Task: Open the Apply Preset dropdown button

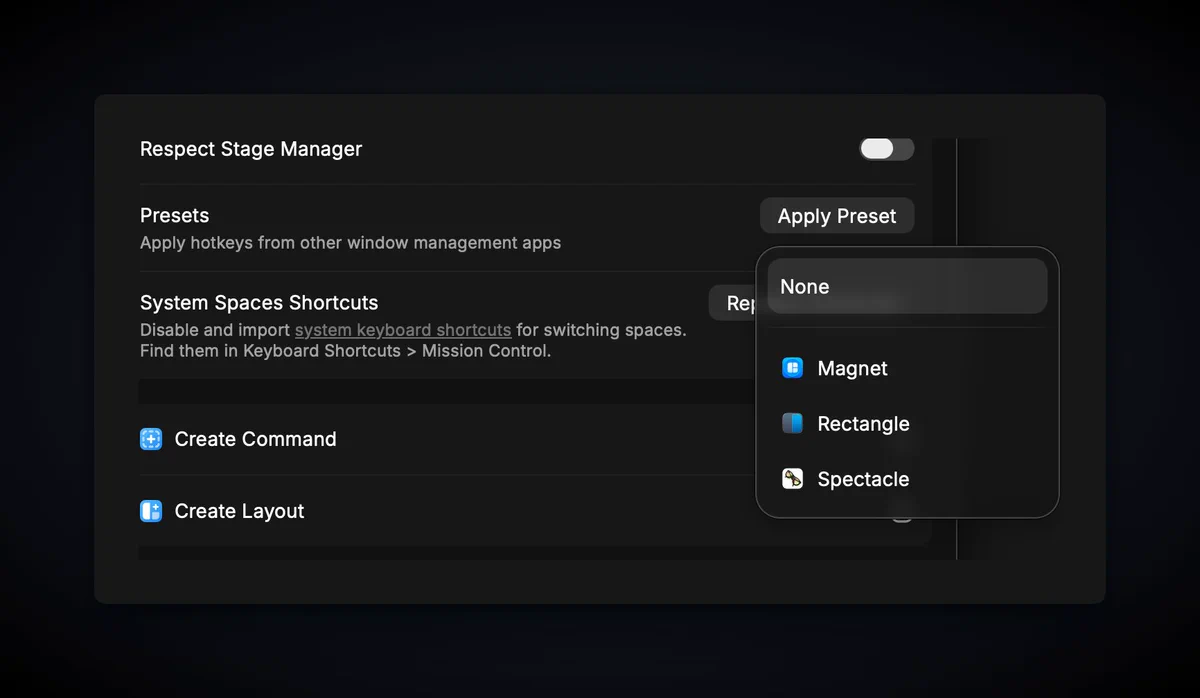Action: click(x=837, y=216)
